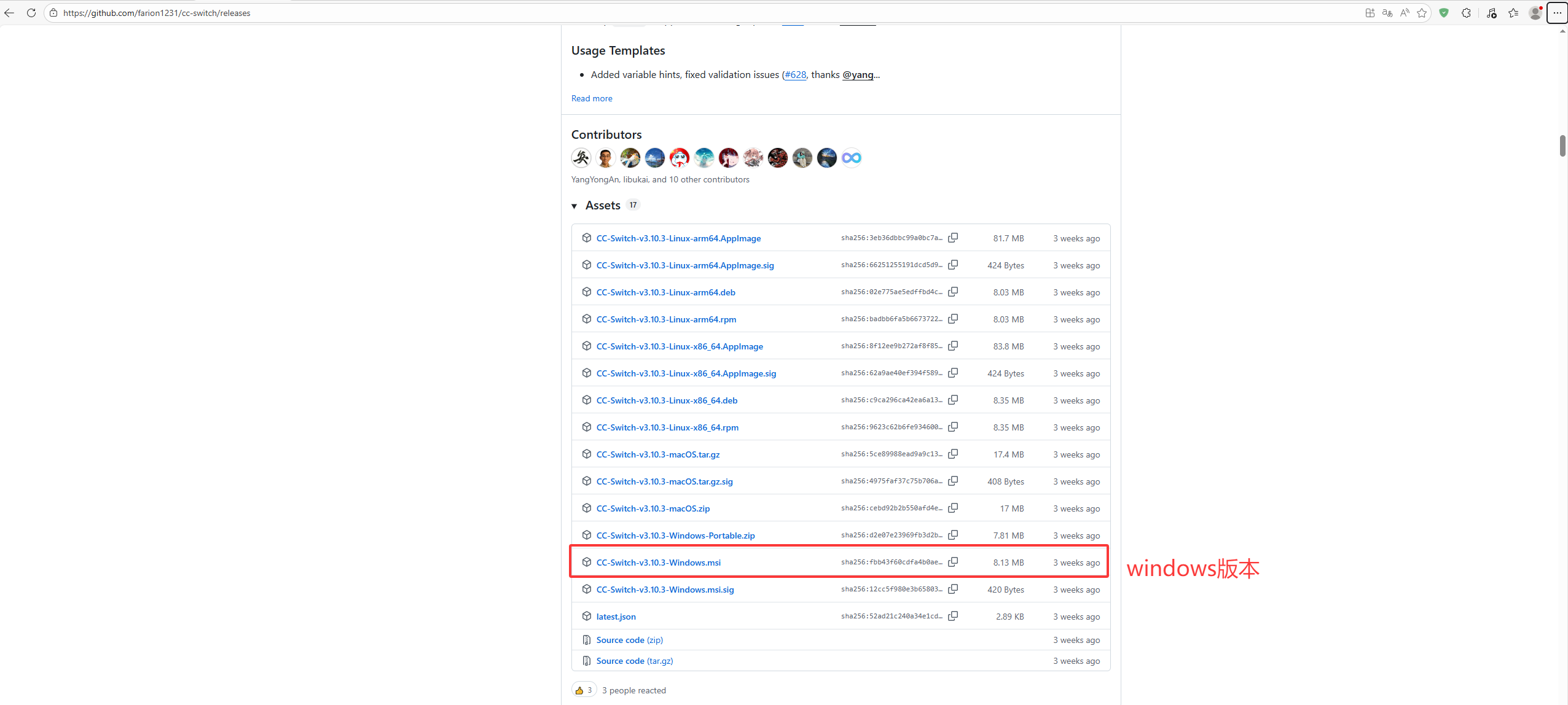Copy SHA256 hash of macOS.zip asset

(953, 508)
